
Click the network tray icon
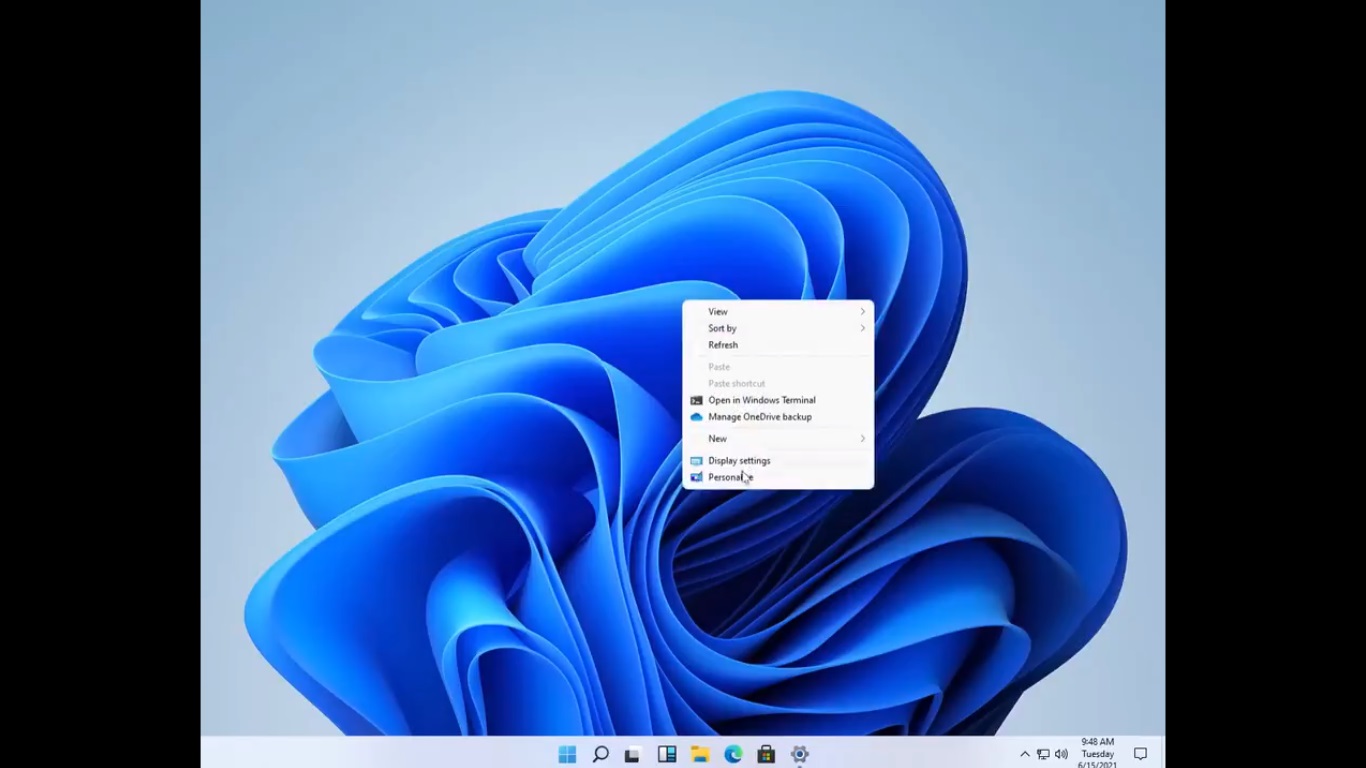pyautogui.click(x=1043, y=754)
